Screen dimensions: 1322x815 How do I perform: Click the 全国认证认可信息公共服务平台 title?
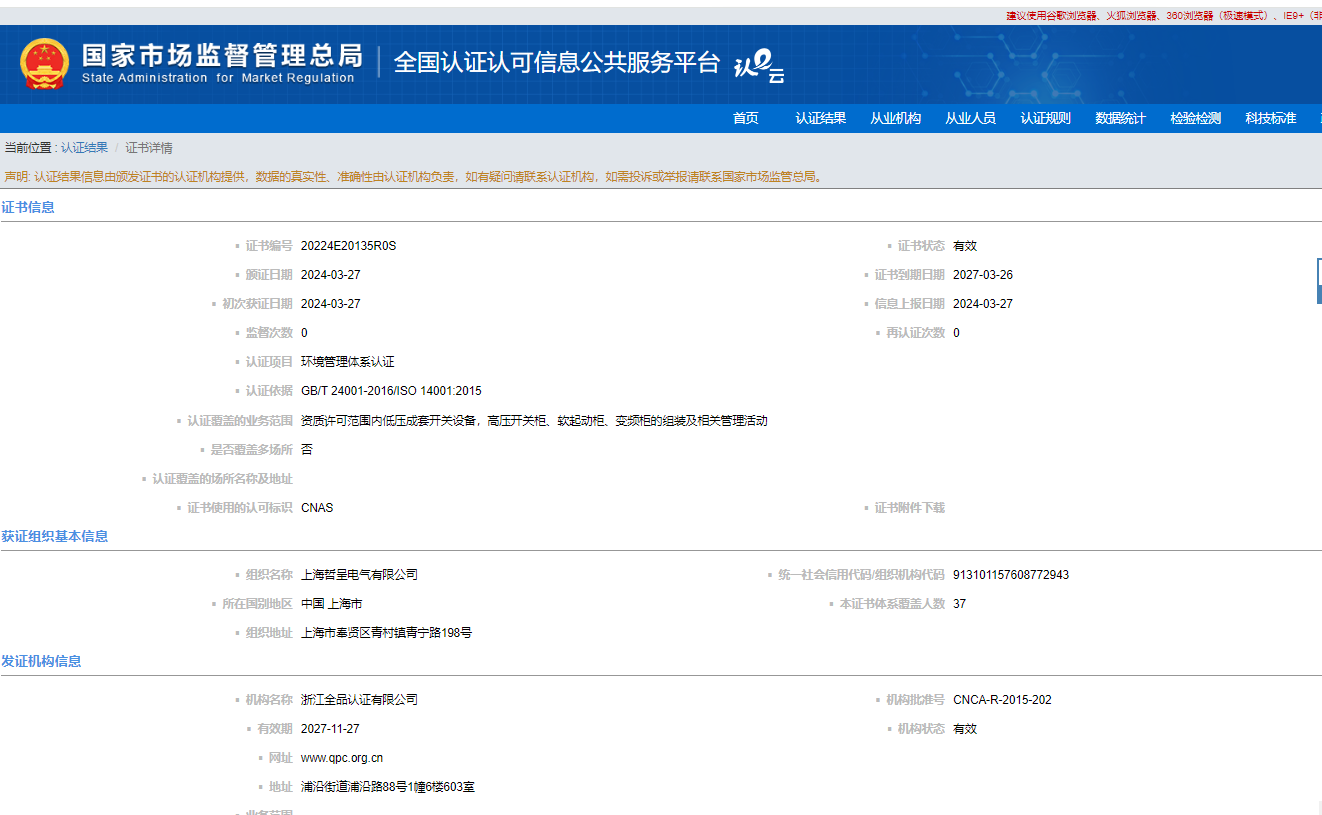point(556,62)
